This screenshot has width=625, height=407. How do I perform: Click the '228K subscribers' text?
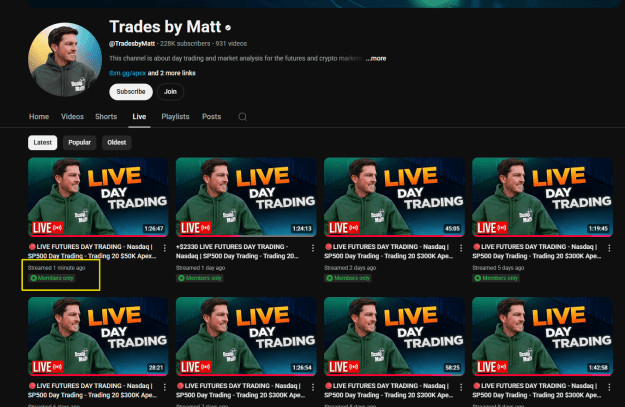185,44
